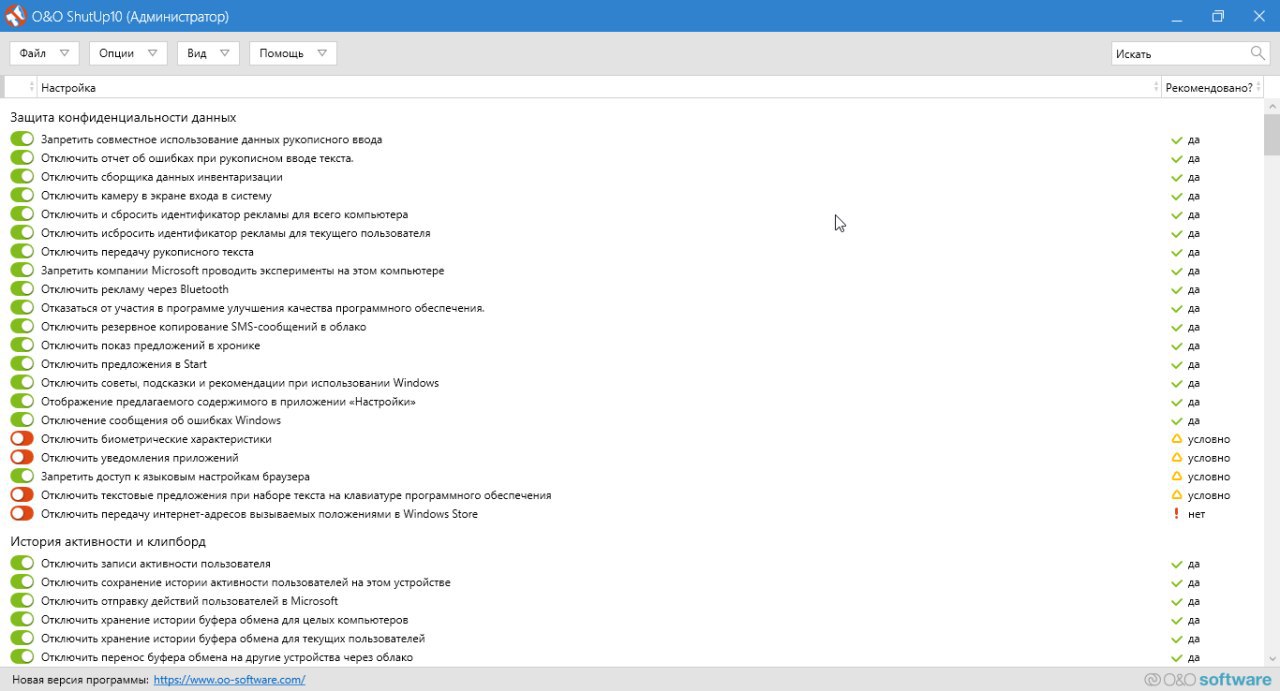Click text 'Отключить сохранение истории активности пользователей на этом устройстве'
Screen dimensions: 1280x691
[246, 583]
